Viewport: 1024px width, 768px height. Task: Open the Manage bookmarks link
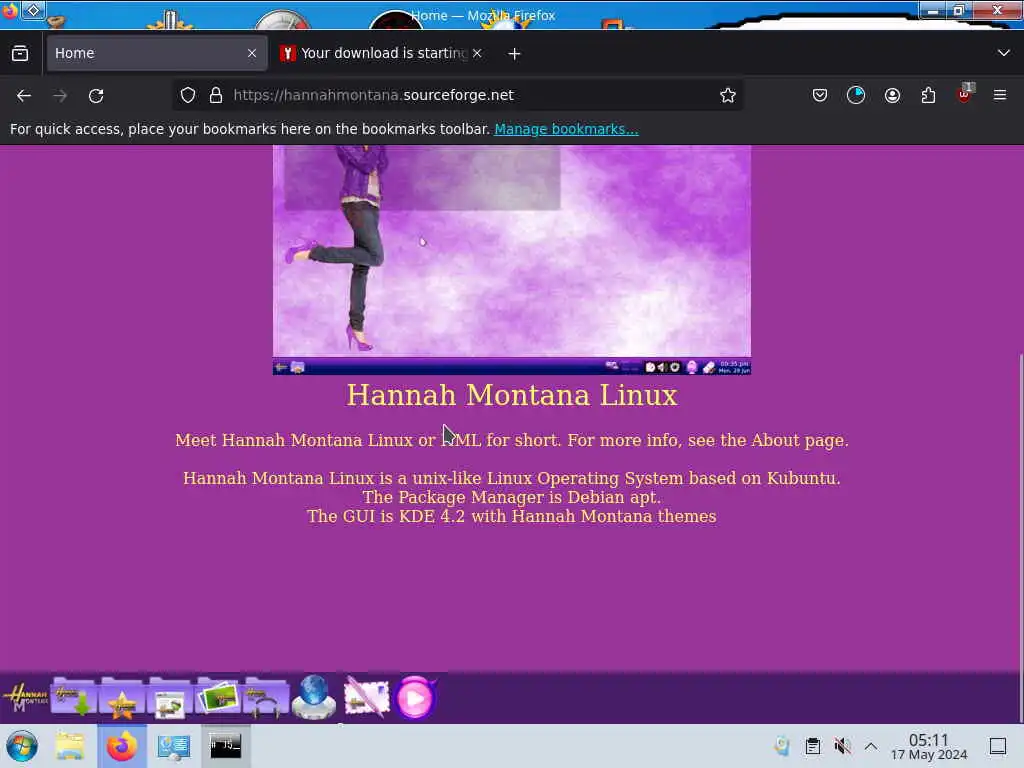click(566, 129)
